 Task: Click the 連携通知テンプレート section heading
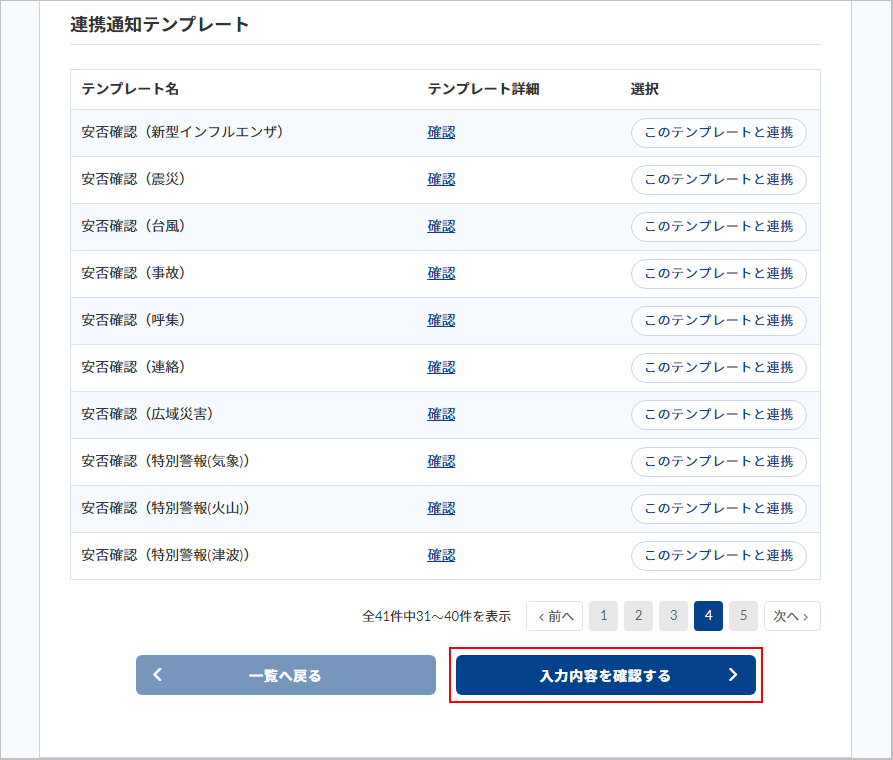pyautogui.click(x=159, y=24)
